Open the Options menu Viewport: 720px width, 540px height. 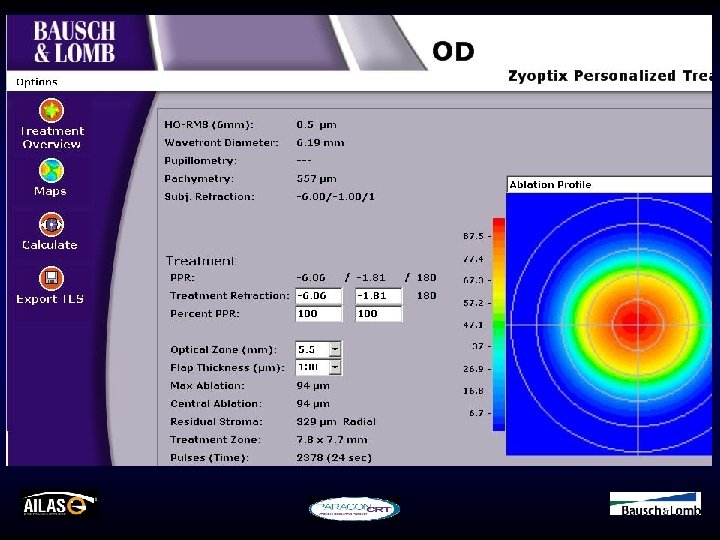[x=36, y=82]
